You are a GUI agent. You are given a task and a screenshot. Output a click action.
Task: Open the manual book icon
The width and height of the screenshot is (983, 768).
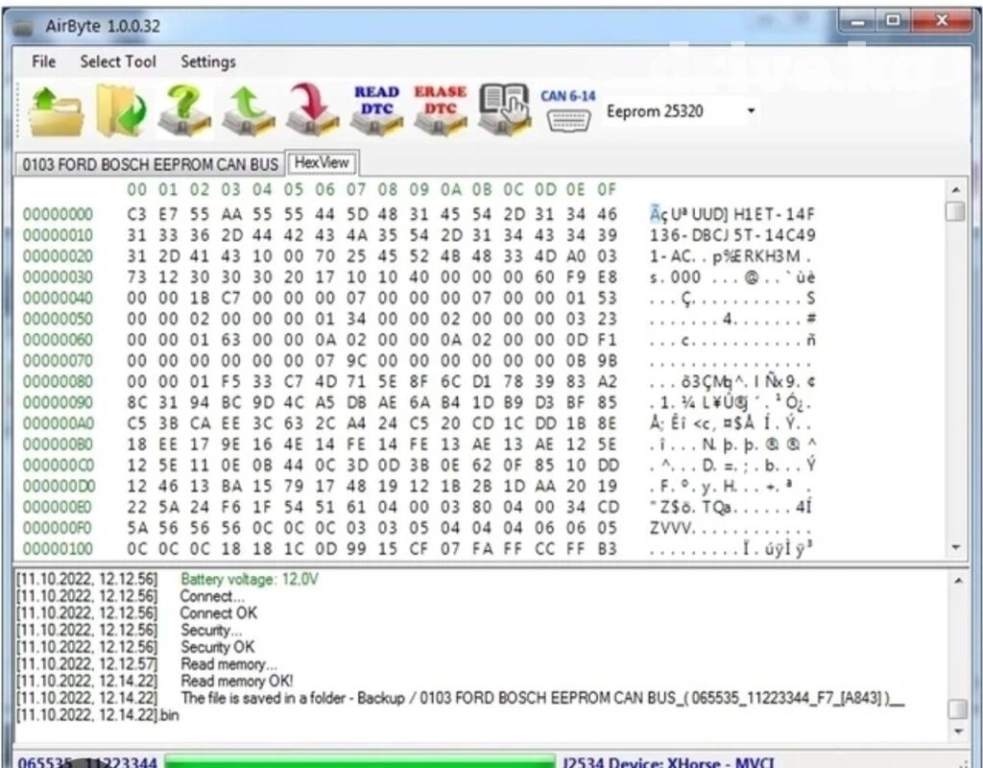[504, 110]
